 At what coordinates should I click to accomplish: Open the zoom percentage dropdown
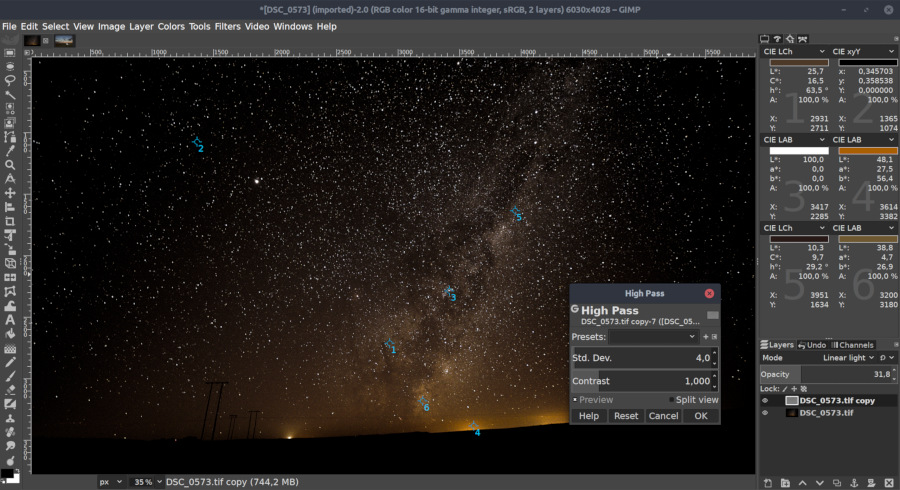click(x=147, y=482)
